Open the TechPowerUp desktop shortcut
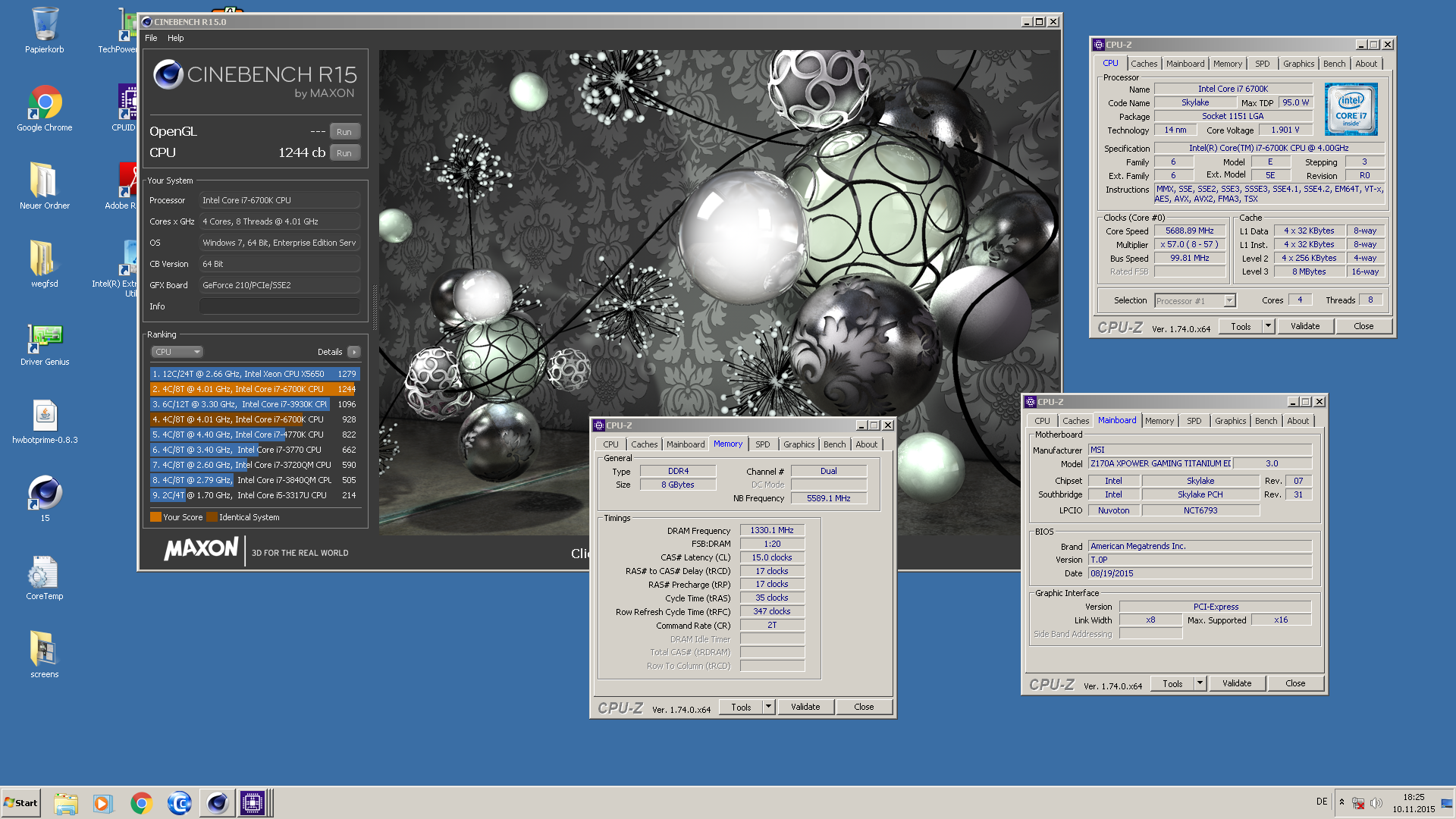 coord(120,30)
